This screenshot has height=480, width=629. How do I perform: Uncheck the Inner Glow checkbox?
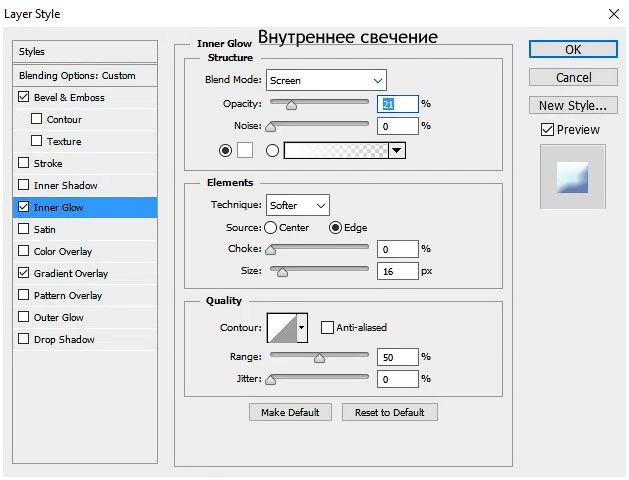[24, 207]
